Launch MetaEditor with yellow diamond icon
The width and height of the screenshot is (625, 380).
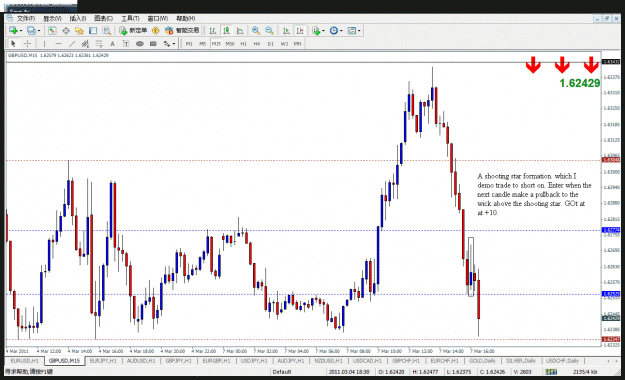(x=155, y=30)
